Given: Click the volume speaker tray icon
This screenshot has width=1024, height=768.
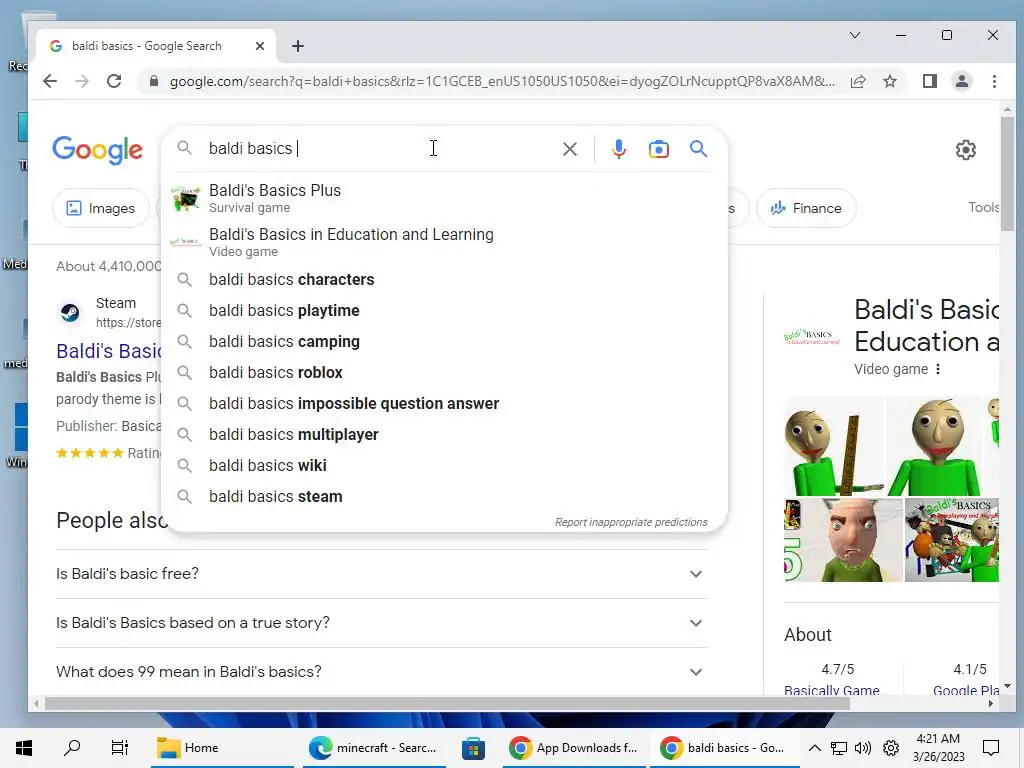Looking at the screenshot, I should pyautogui.click(x=863, y=748).
